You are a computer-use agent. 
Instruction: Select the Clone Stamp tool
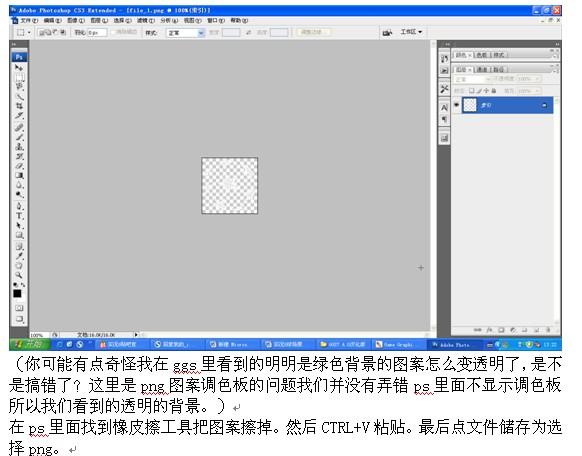(x=19, y=147)
